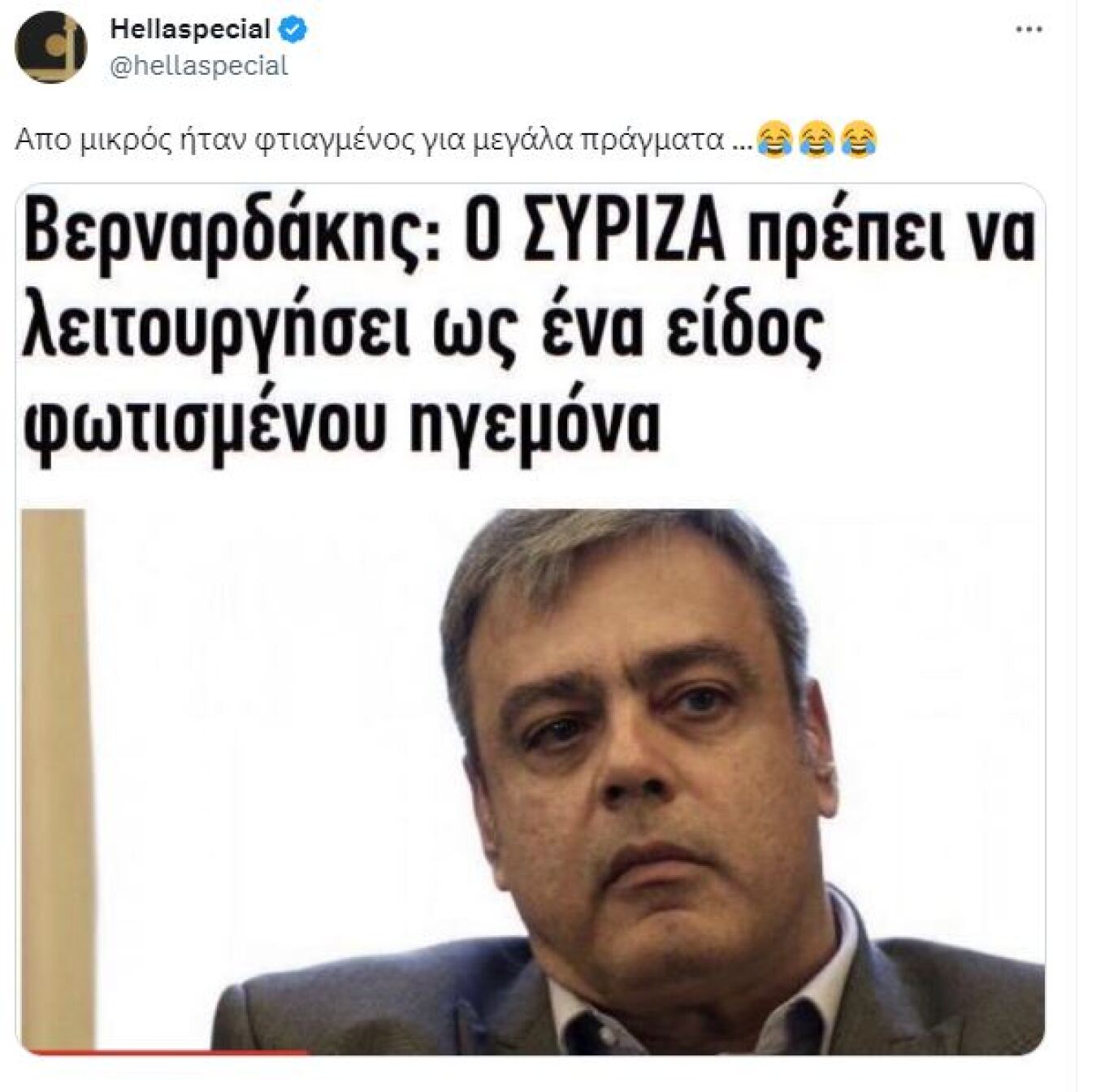Open the @hellaspecial handle link
The width and height of the screenshot is (1105, 1092).
coord(198,66)
